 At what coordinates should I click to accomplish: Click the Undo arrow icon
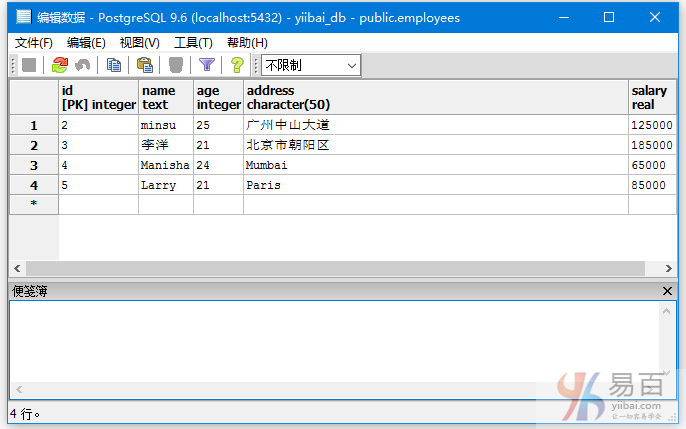[x=83, y=65]
